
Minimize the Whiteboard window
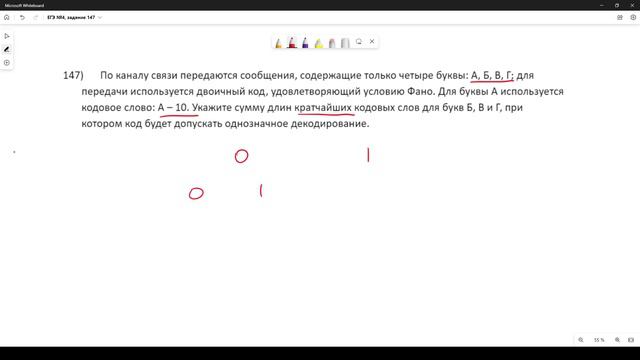(x=602, y=5)
